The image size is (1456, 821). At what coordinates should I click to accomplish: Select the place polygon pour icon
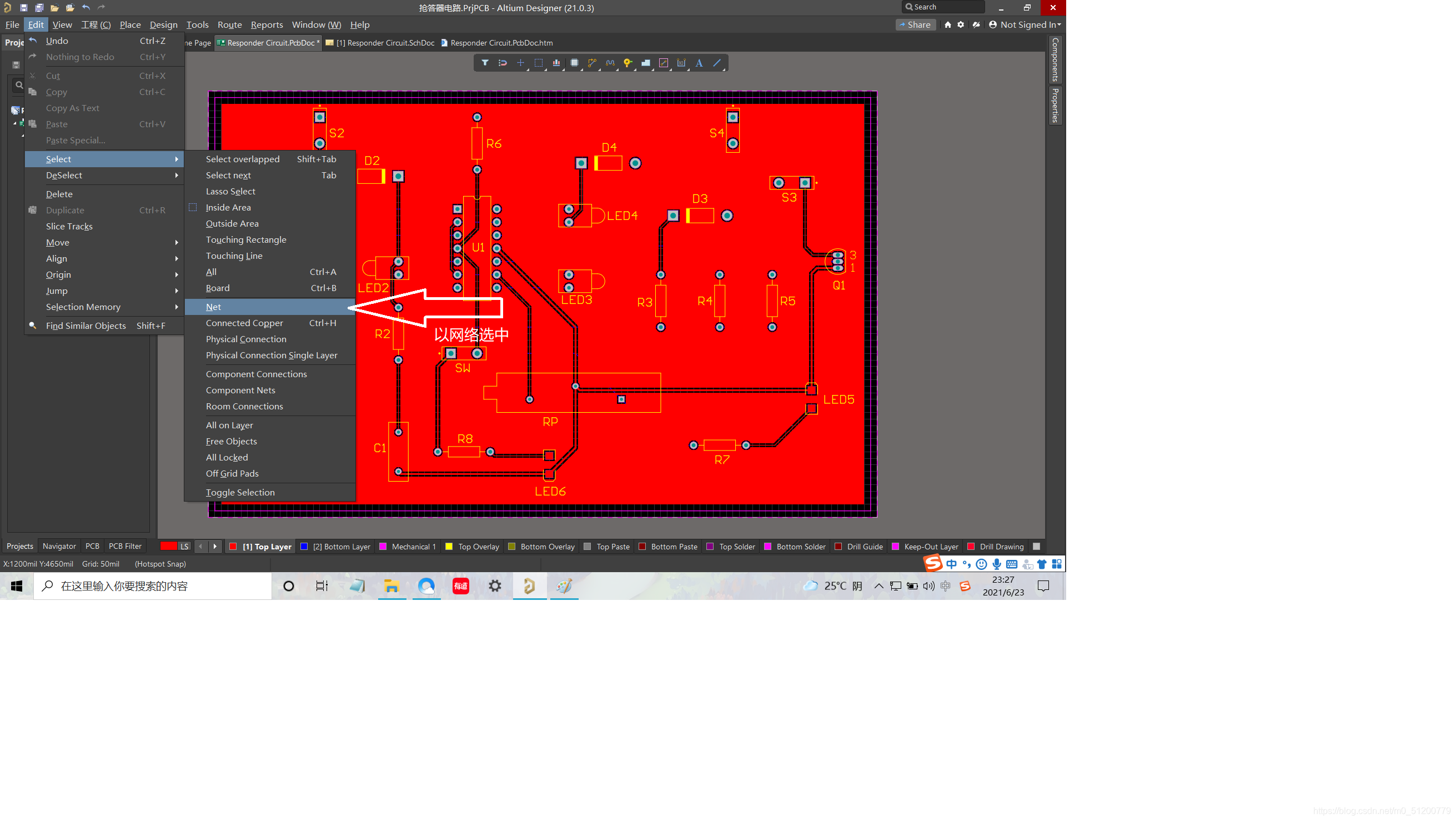click(645, 63)
